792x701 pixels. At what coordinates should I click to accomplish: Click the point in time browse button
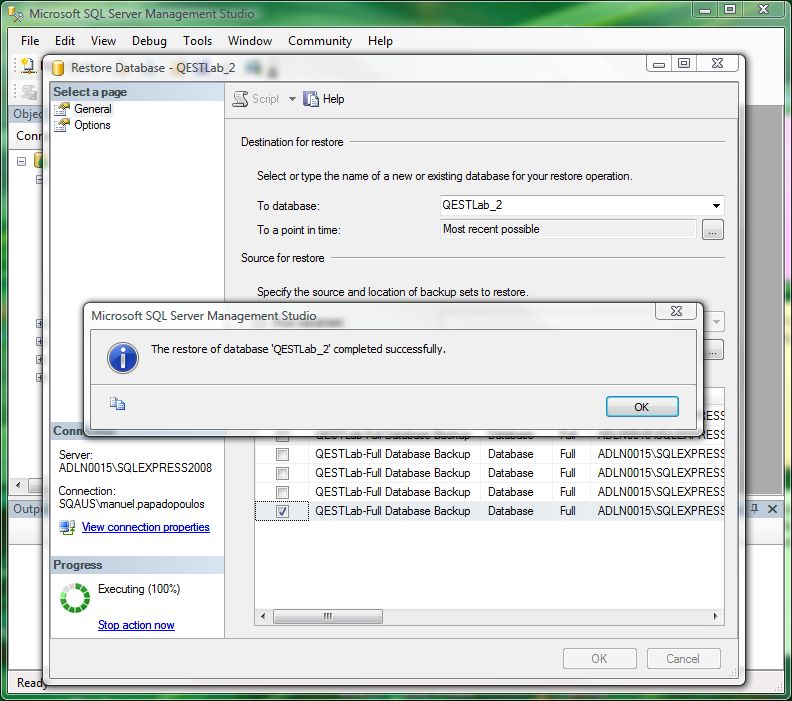(712, 230)
